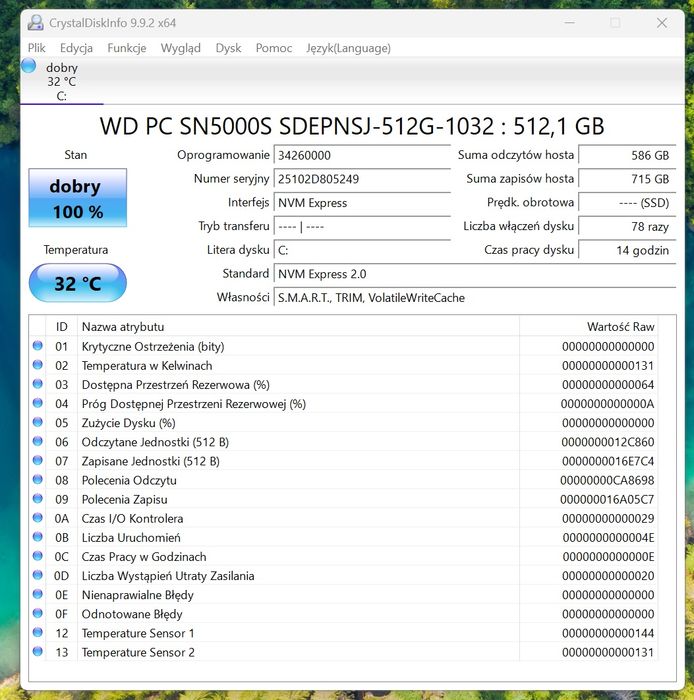The width and height of the screenshot is (694, 700).
Task: Click the NVM Express interface field
Action: click(362, 203)
